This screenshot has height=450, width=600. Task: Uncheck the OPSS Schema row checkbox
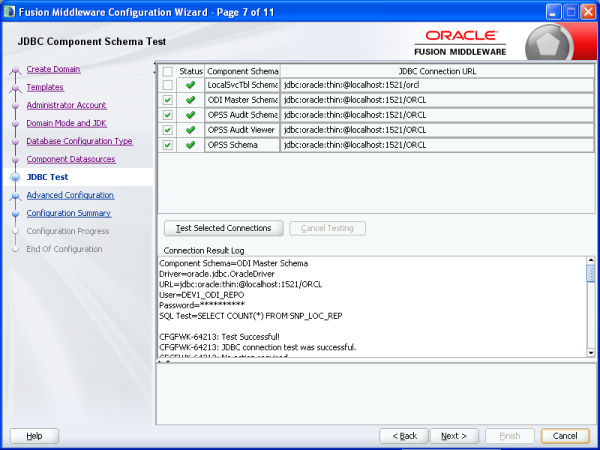pyautogui.click(x=167, y=145)
